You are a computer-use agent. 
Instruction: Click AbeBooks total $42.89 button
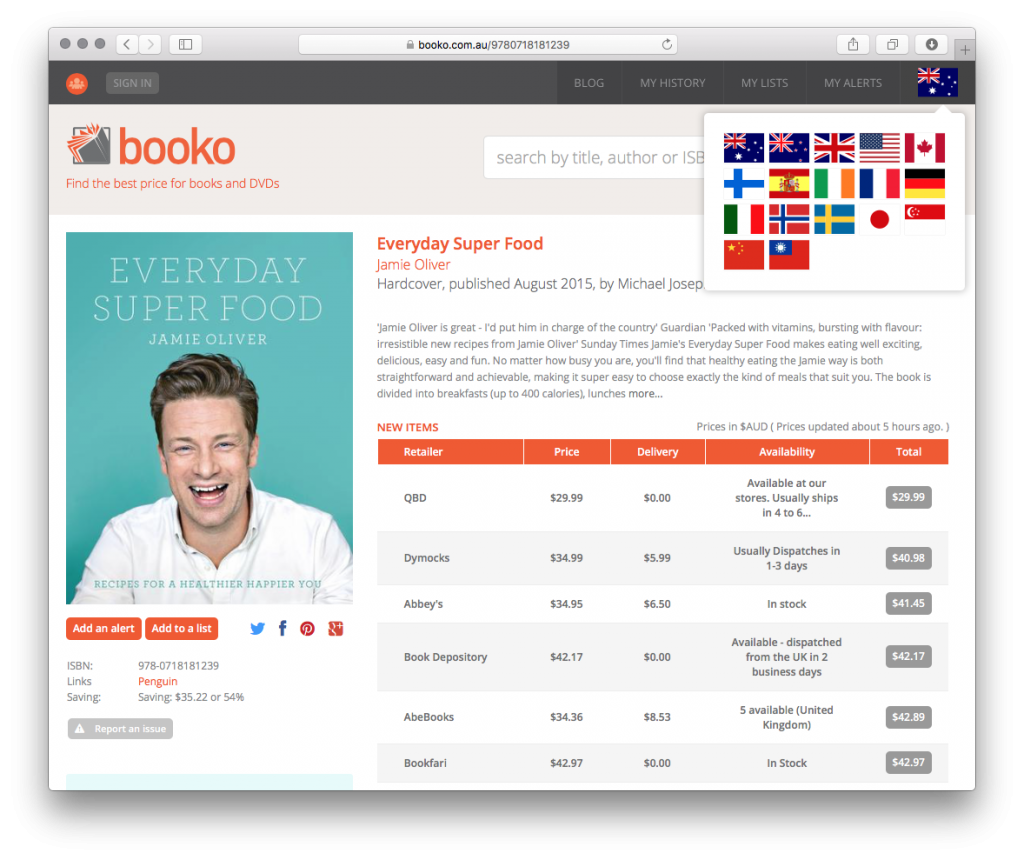(x=908, y=717)
